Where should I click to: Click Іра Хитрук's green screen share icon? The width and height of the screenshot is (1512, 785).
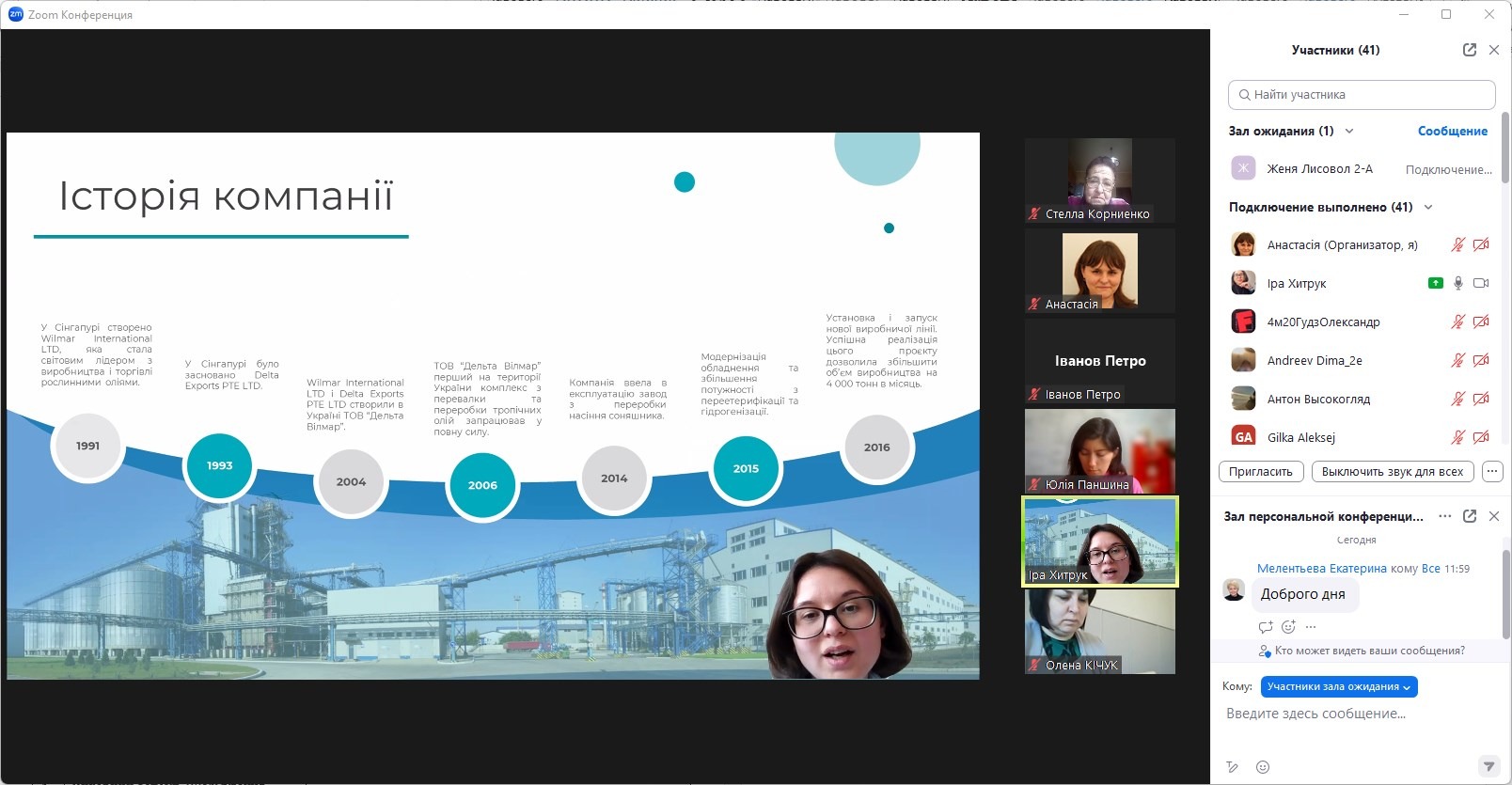pyautogui.click(x=1436, y=283)
